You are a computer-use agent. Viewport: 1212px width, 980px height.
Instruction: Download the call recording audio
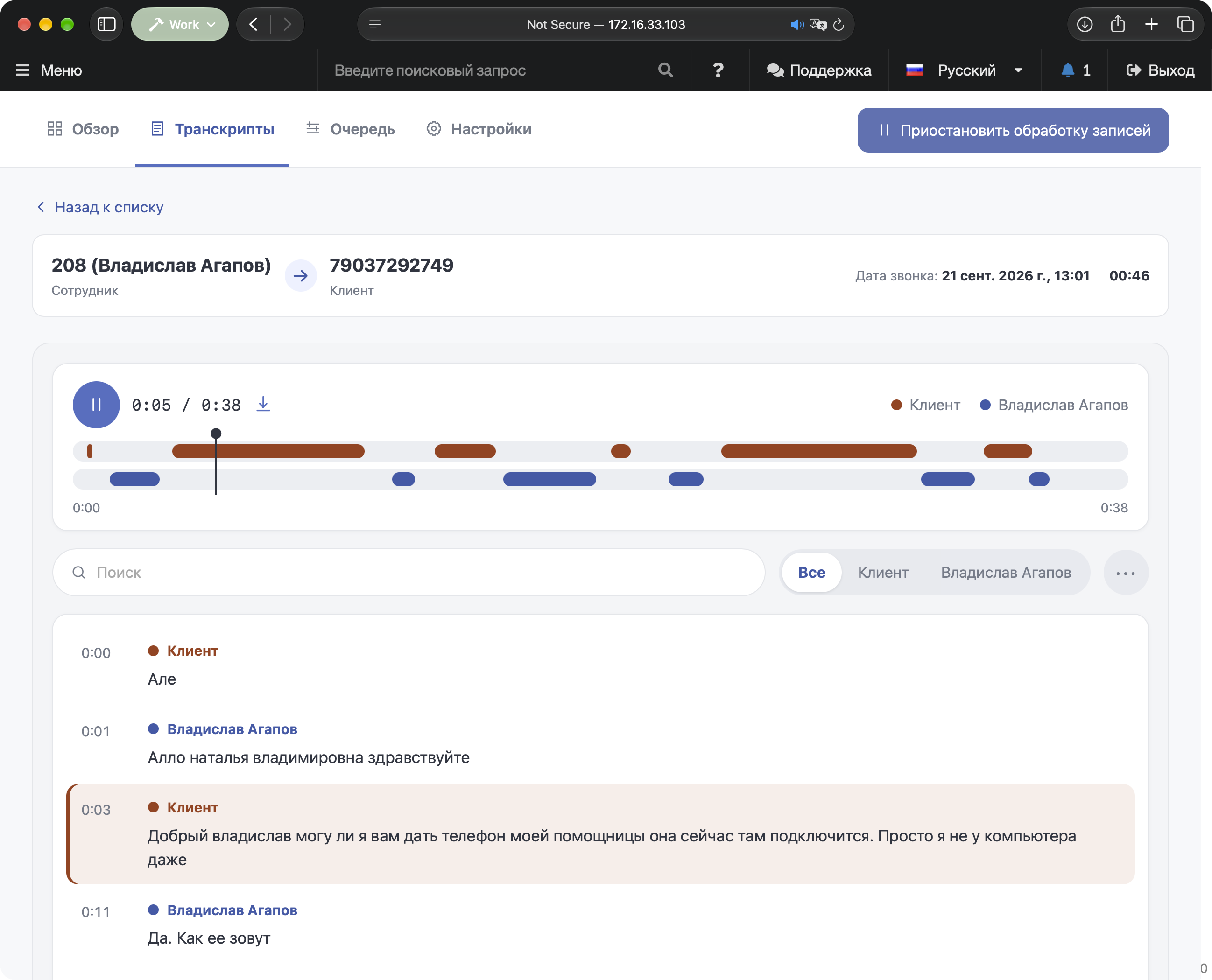click(263, 404)
